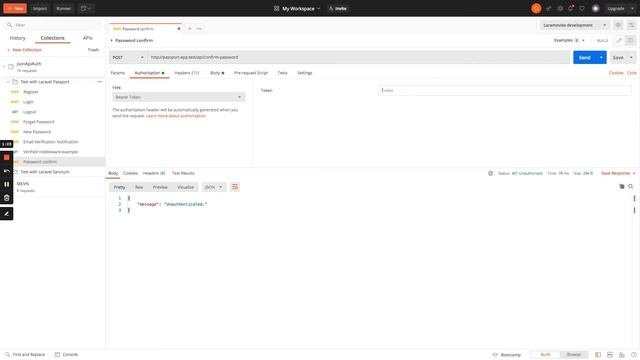The height and width of the screenshot is (360, 640).
Task: Toggle the two pane view icon in status bar
Action: click(x=610, y=355)
